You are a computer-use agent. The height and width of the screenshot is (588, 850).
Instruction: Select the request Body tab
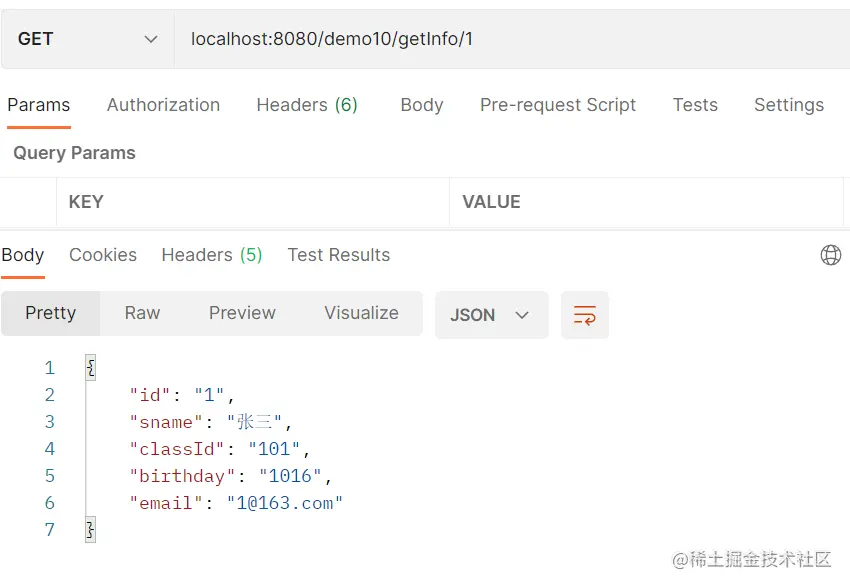tap(421, 105)
